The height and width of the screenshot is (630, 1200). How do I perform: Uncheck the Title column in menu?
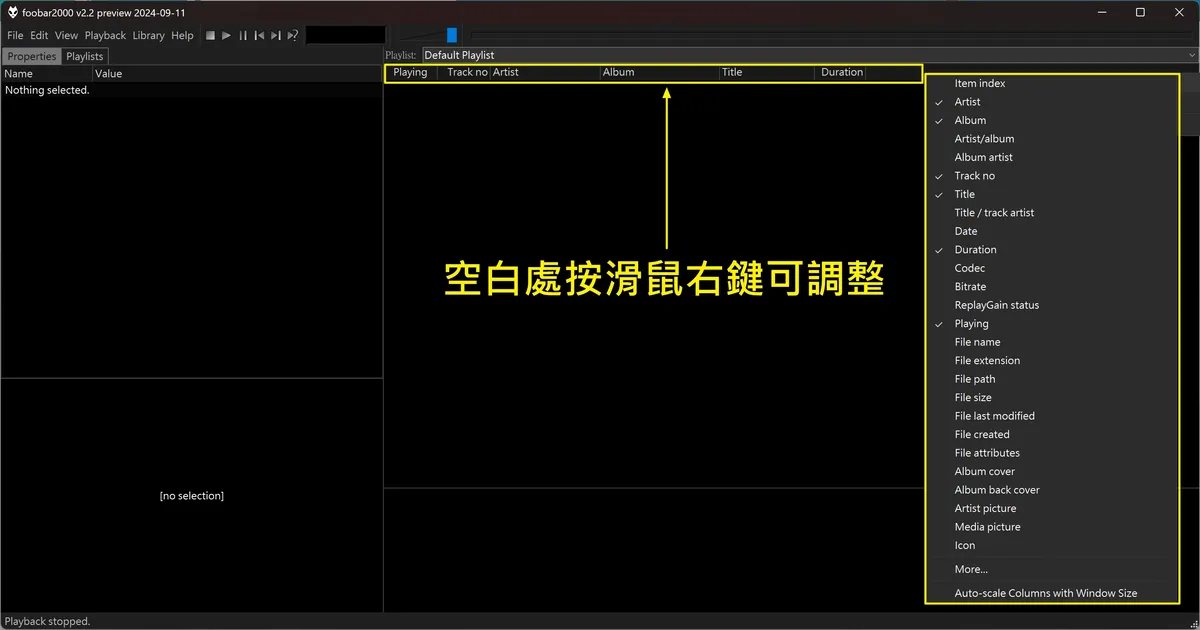click(x=1052, y=194)
